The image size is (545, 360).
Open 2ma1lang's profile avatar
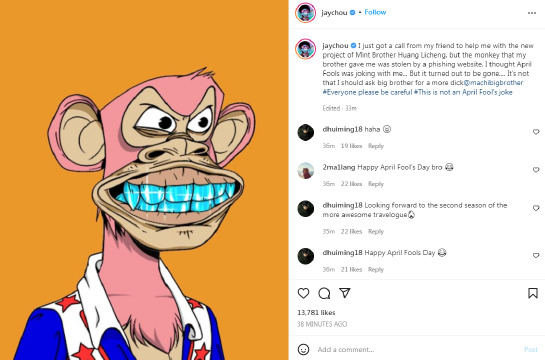click(x=306, y=171)
